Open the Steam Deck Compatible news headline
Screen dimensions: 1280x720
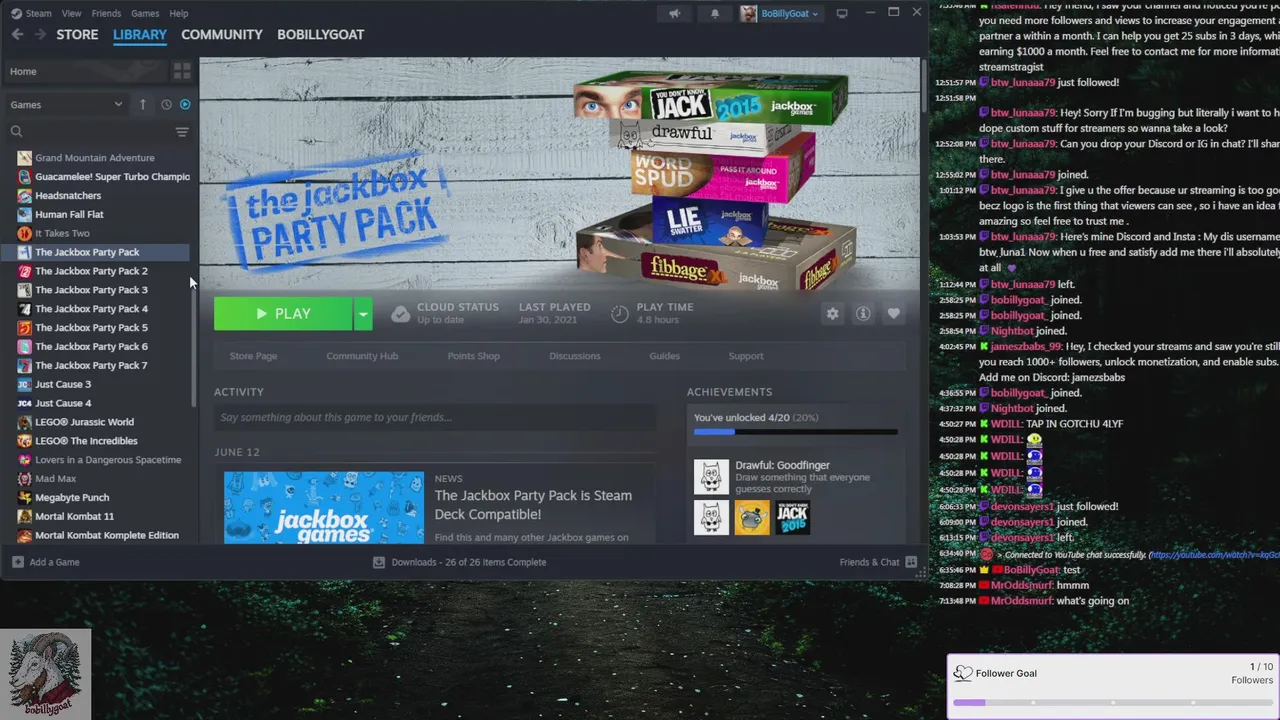[533, 505]
